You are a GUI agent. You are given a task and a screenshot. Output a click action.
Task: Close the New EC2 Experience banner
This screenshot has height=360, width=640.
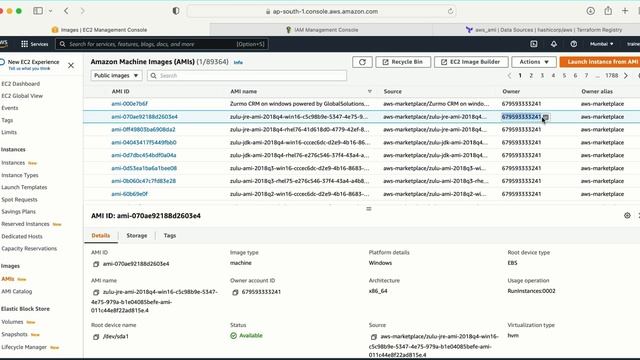71,65
